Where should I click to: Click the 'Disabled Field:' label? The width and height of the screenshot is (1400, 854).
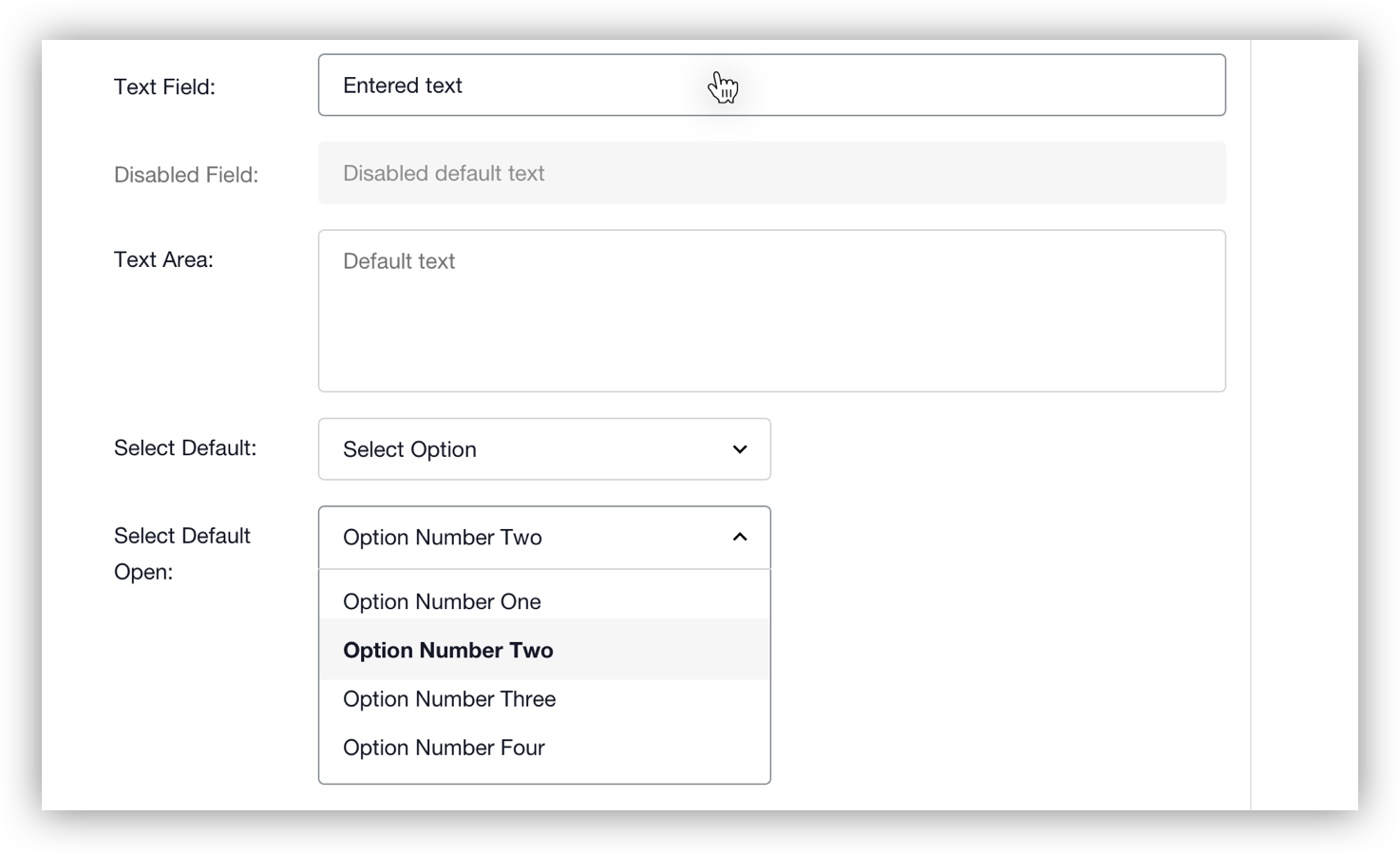[x=186, y=175]
